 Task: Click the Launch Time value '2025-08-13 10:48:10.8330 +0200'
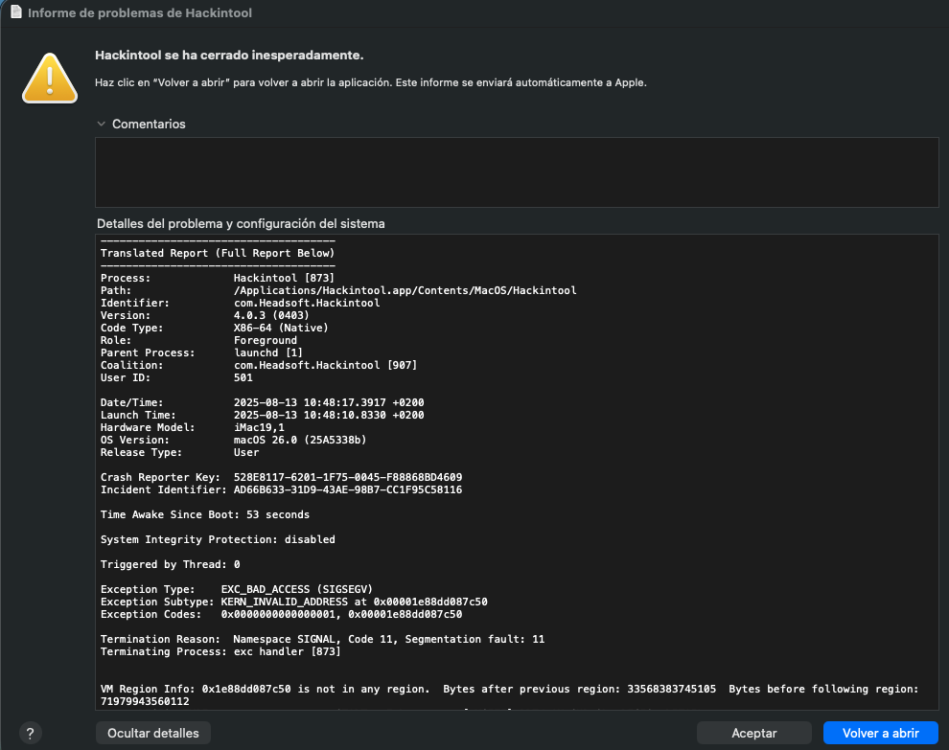tap(329, 415)
